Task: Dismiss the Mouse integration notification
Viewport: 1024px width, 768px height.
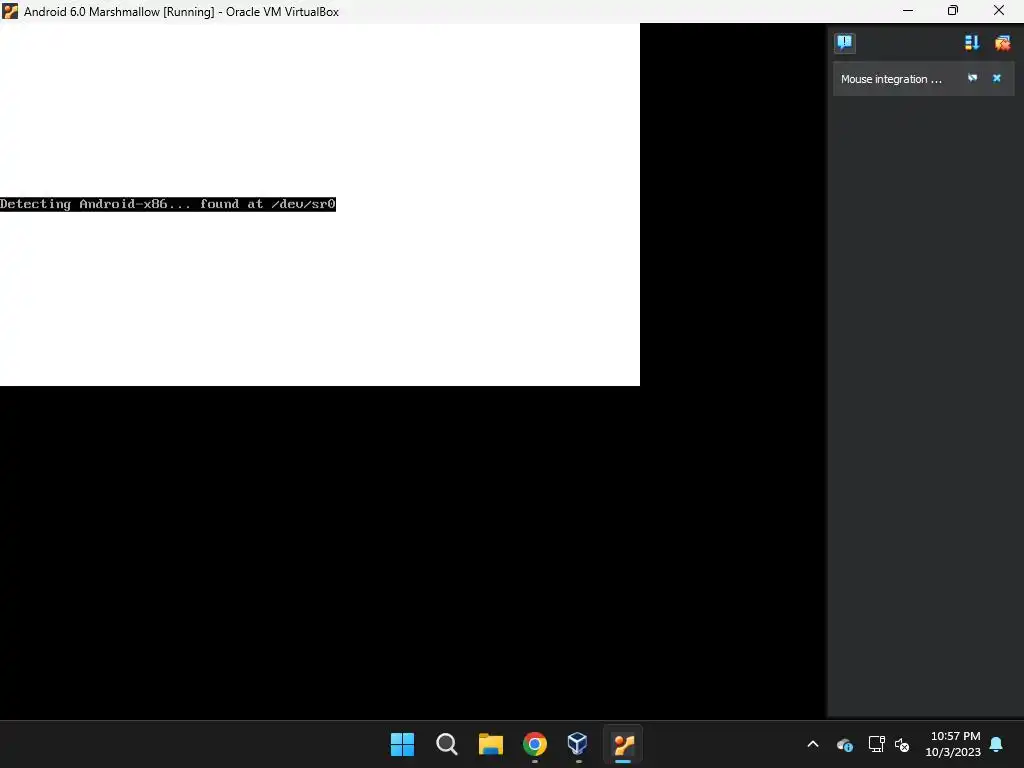Action: tap(997, 78)
